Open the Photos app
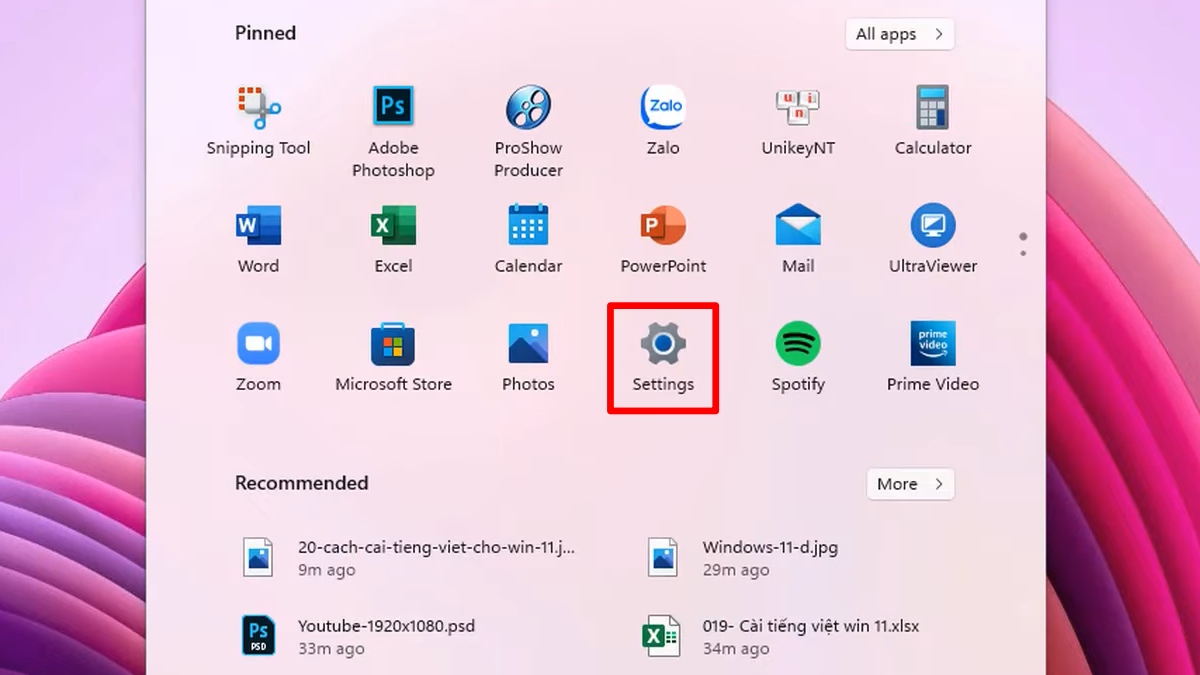This screenshot has height=675, width=1200. pyautogui.click(x=528, y=357)
